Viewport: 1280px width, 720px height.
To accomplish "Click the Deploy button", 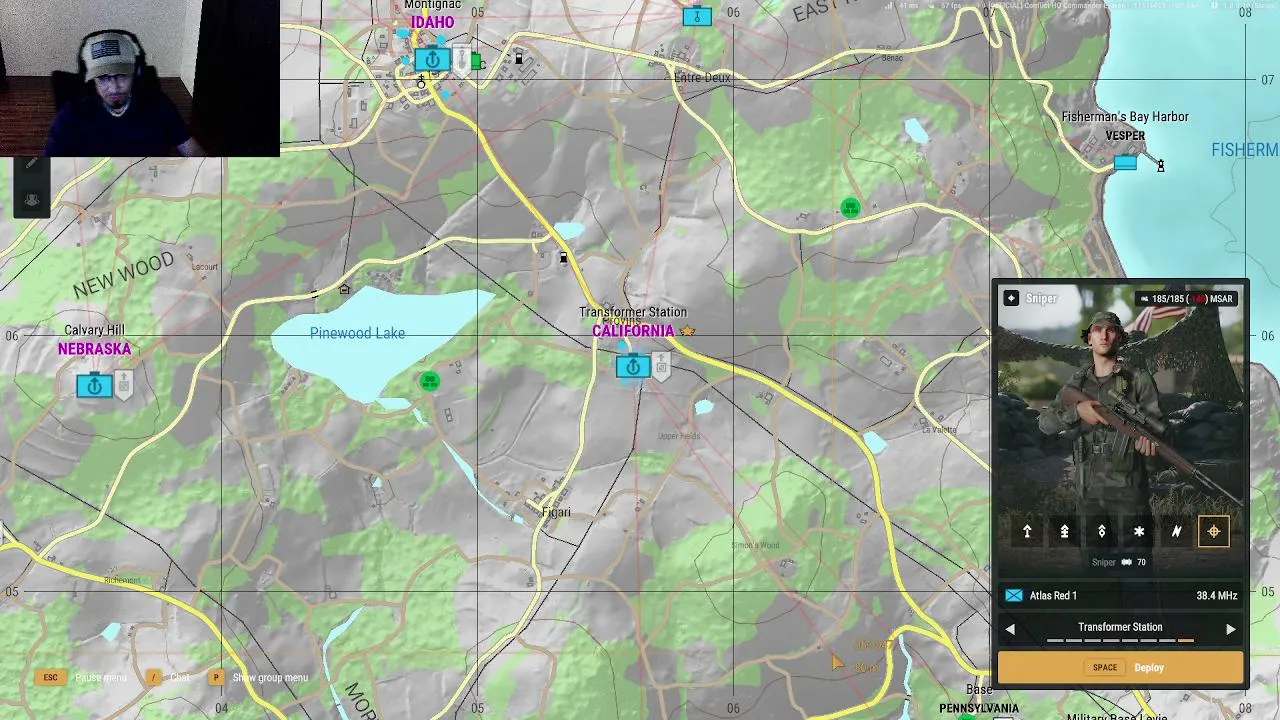I will [1120, 668].
